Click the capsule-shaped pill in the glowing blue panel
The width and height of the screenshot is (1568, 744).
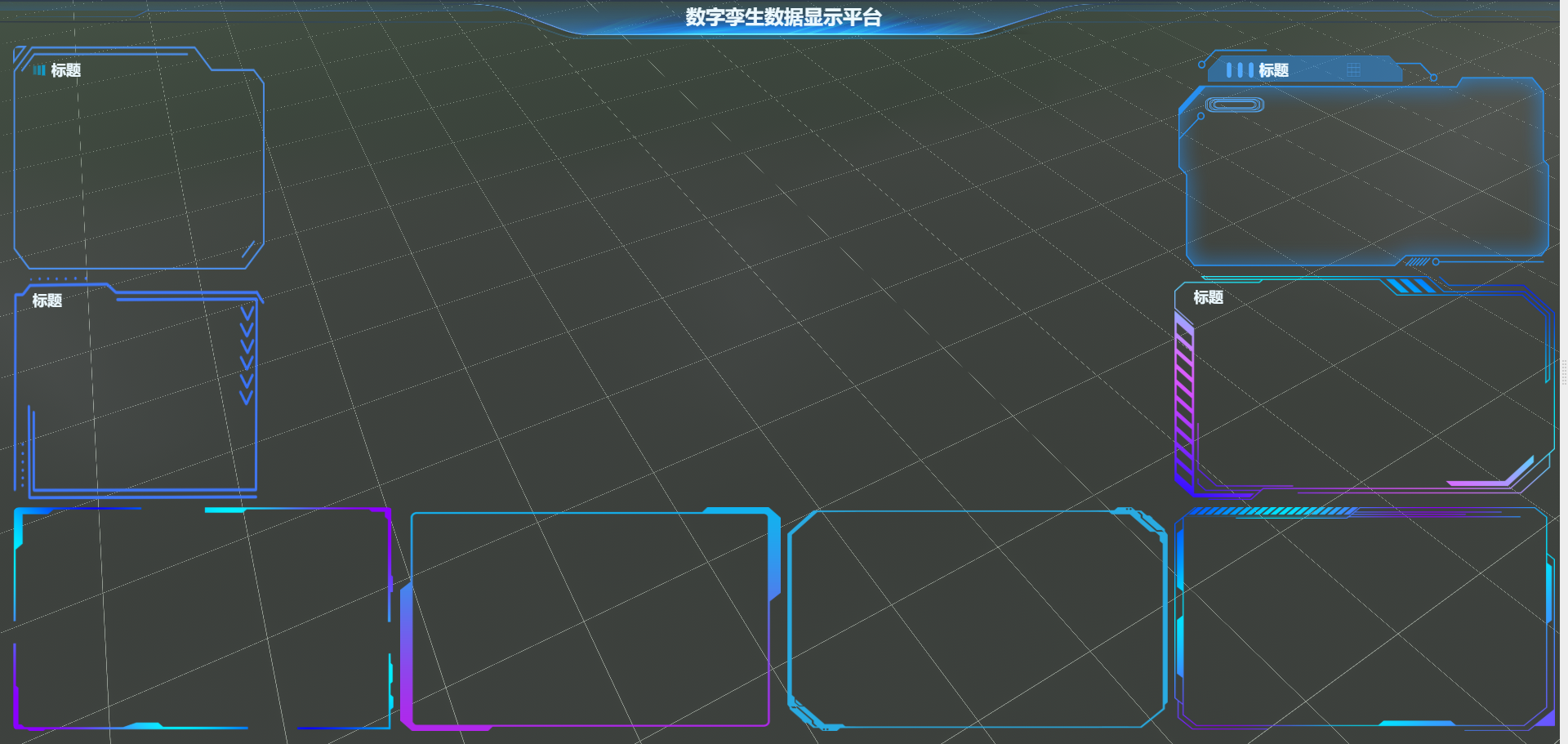[x=1234, y=105]
